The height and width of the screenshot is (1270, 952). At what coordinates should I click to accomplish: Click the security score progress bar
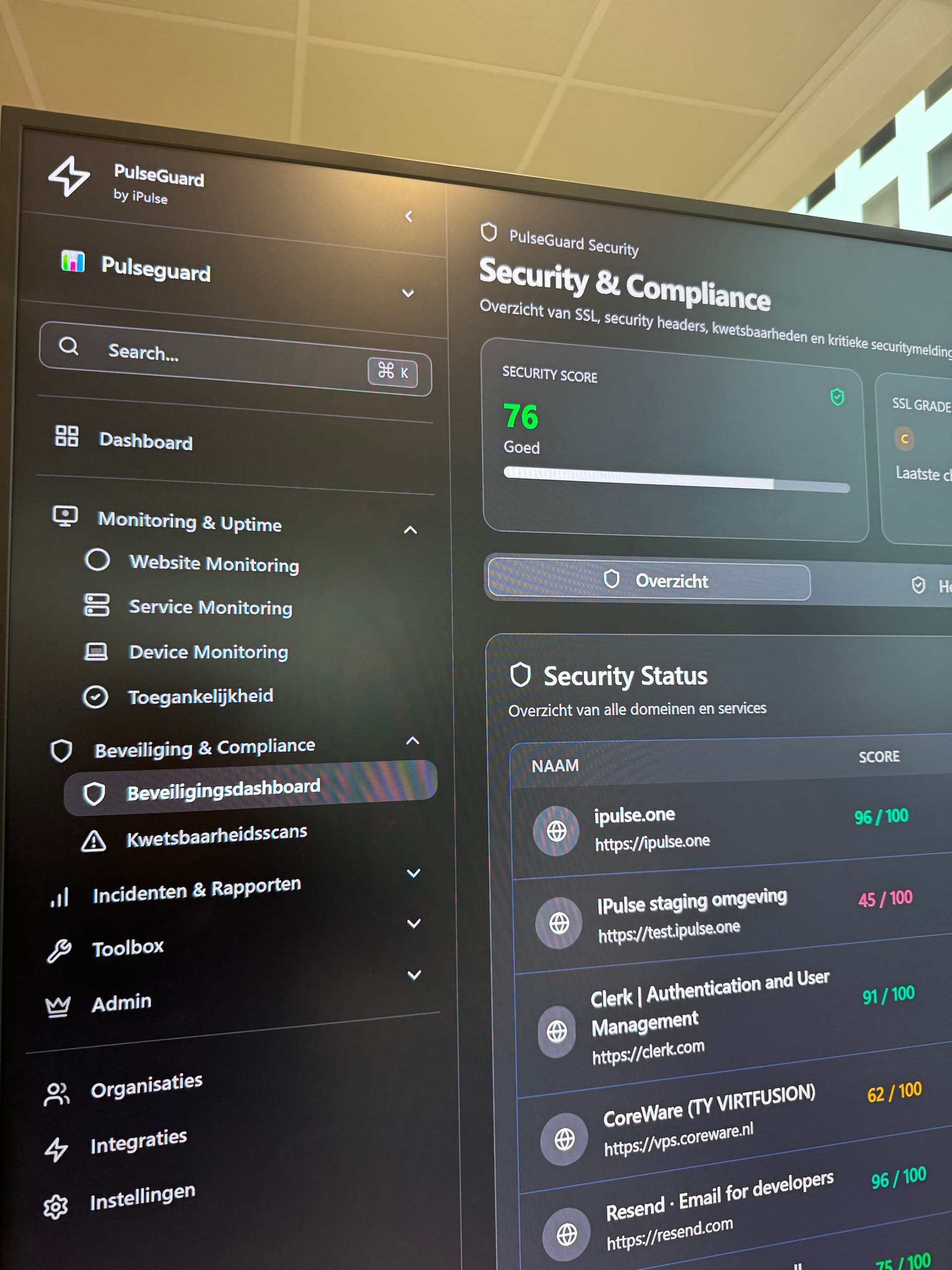[676, 480]
